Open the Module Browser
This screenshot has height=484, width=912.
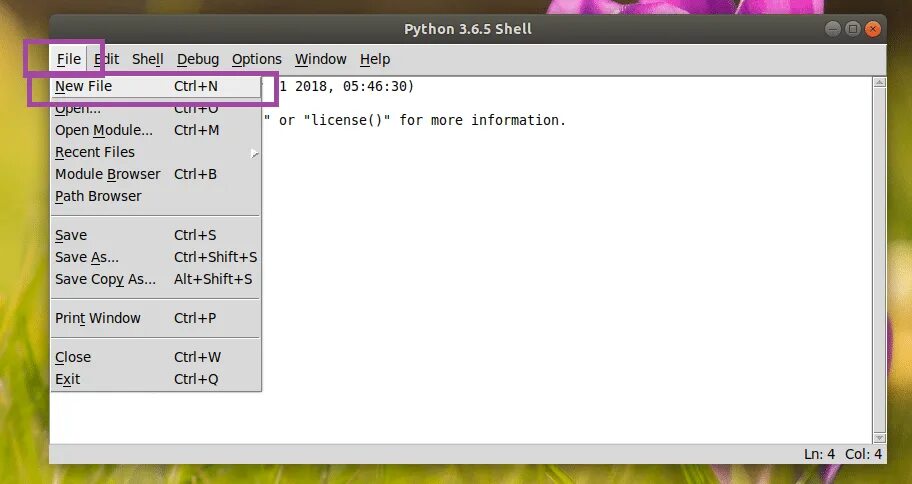pyautogui.click(x=156, y=175)
